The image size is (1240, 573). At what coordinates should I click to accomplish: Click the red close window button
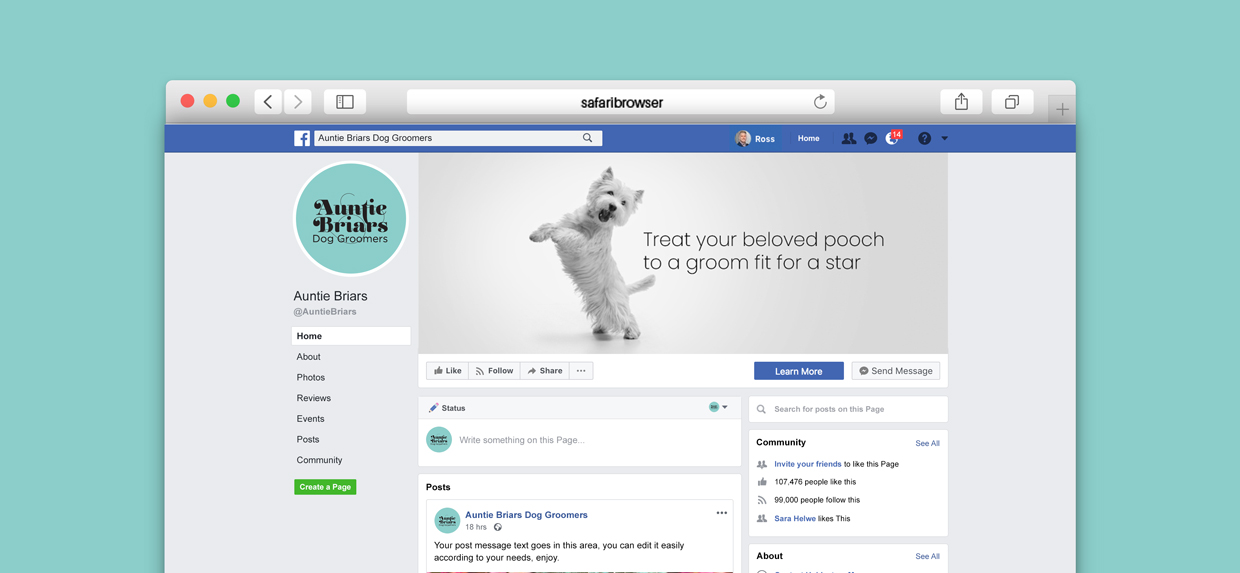click(187, 101)
